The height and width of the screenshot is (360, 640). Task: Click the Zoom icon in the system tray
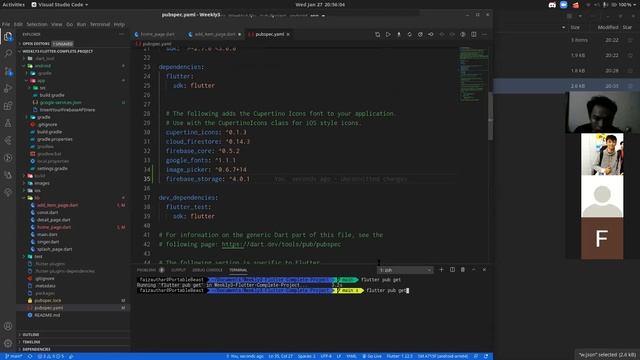[x=564, y=5]
